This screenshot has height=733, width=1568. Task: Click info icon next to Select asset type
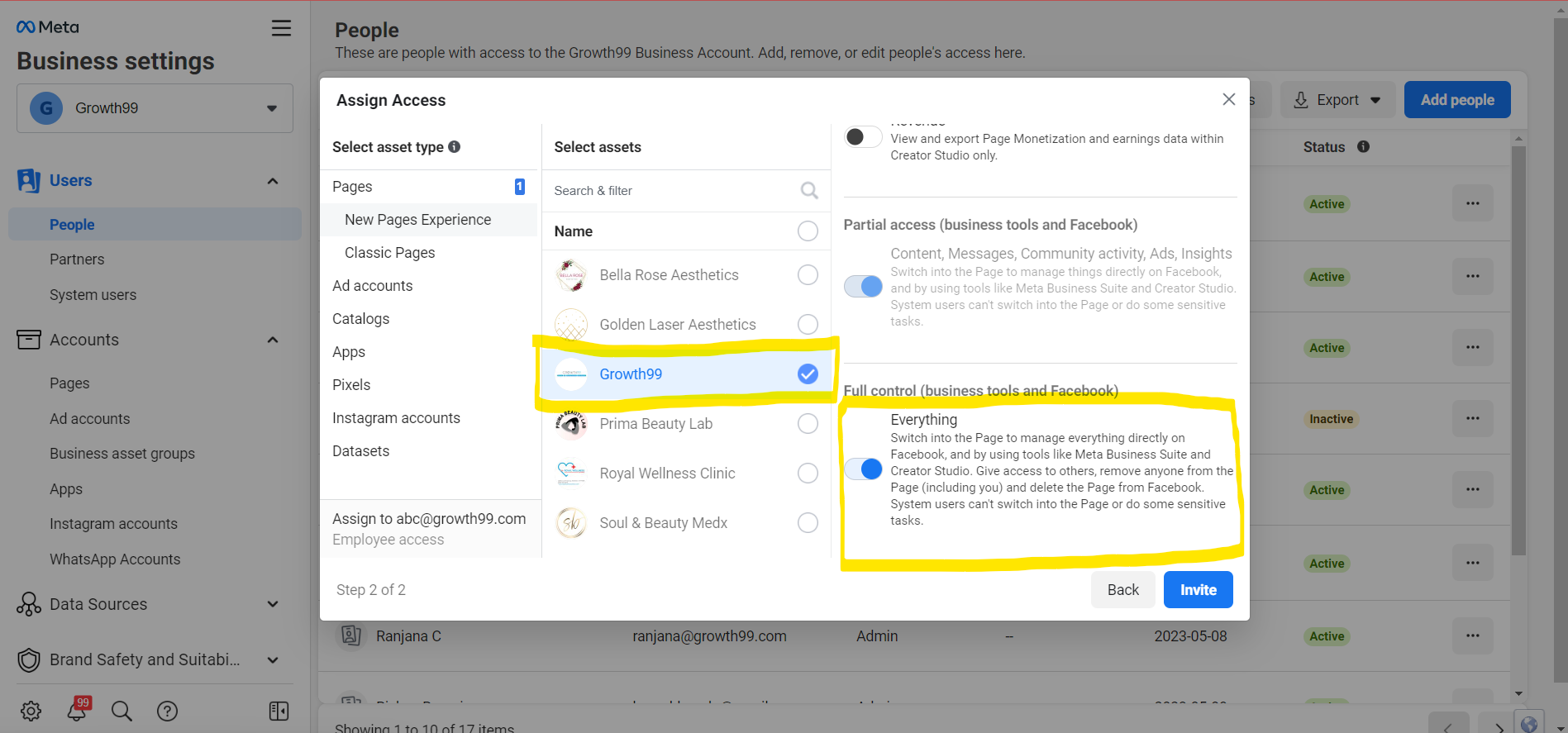454,146
